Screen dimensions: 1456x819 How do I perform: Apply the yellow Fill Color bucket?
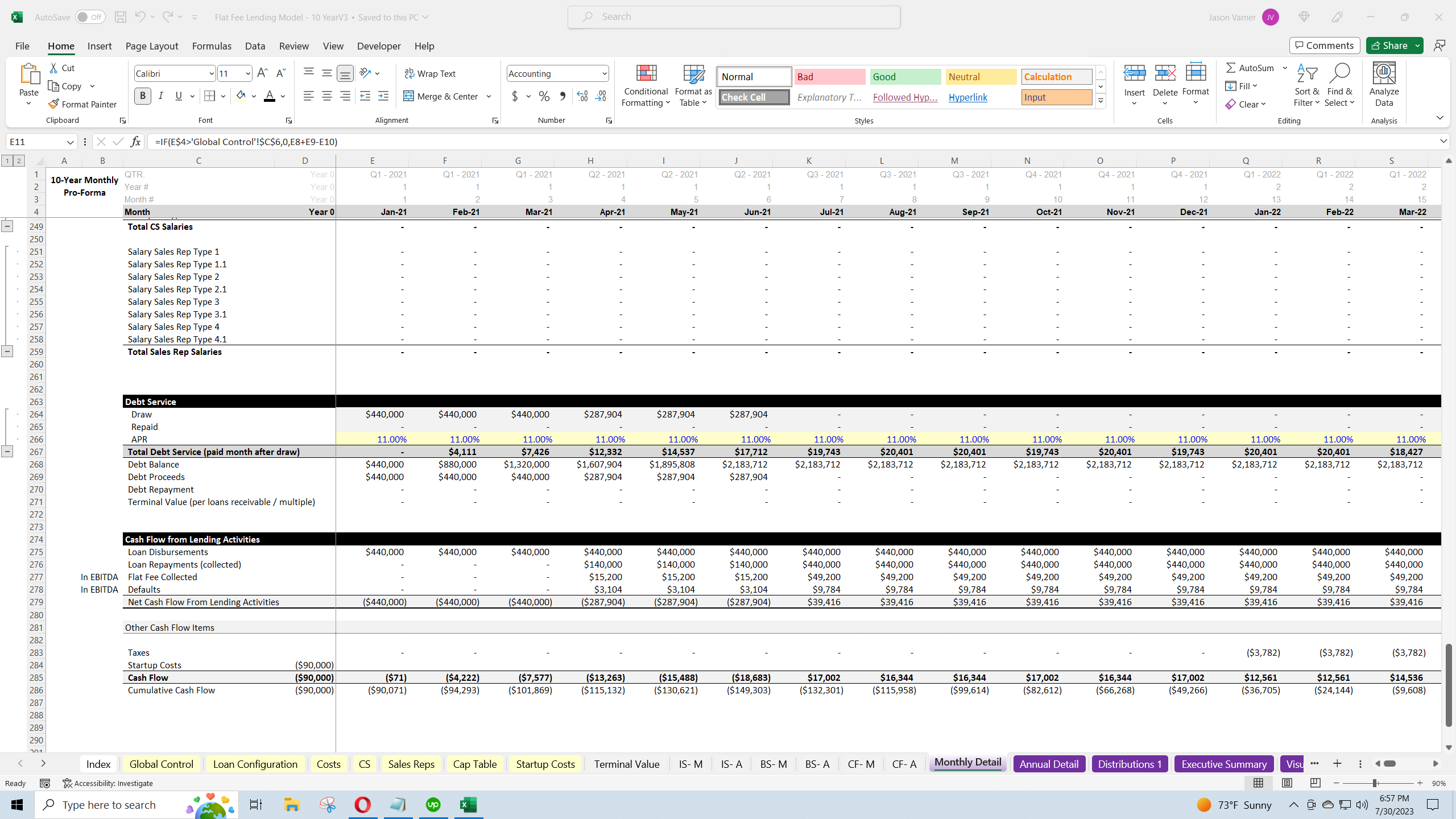[x=241, y=96]
